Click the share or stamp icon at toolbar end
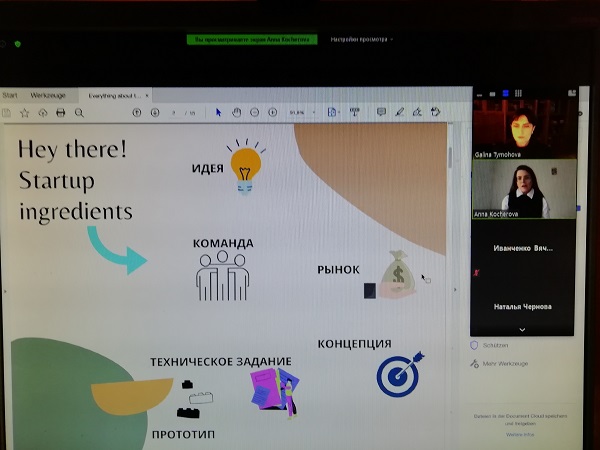The image size is (600, 450). [x=435, y=112]
